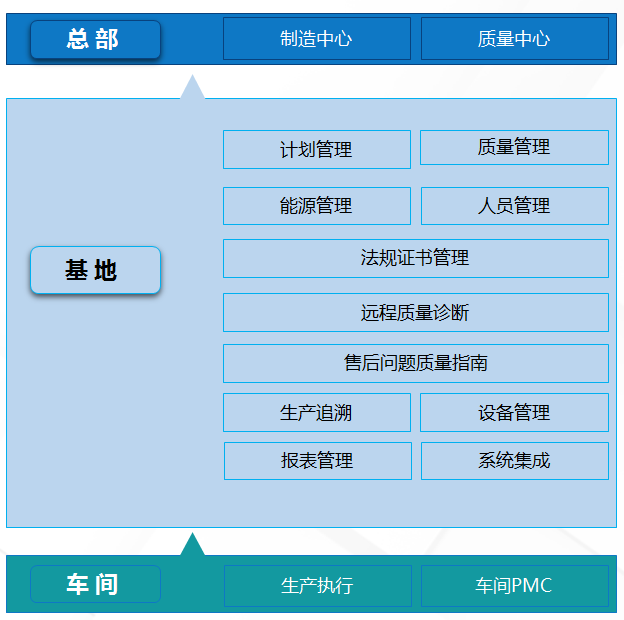Image resolution: width=624 pixels, height=620 pixels.
Task: Open the 生产执行 box
Action: pos(318,586)
